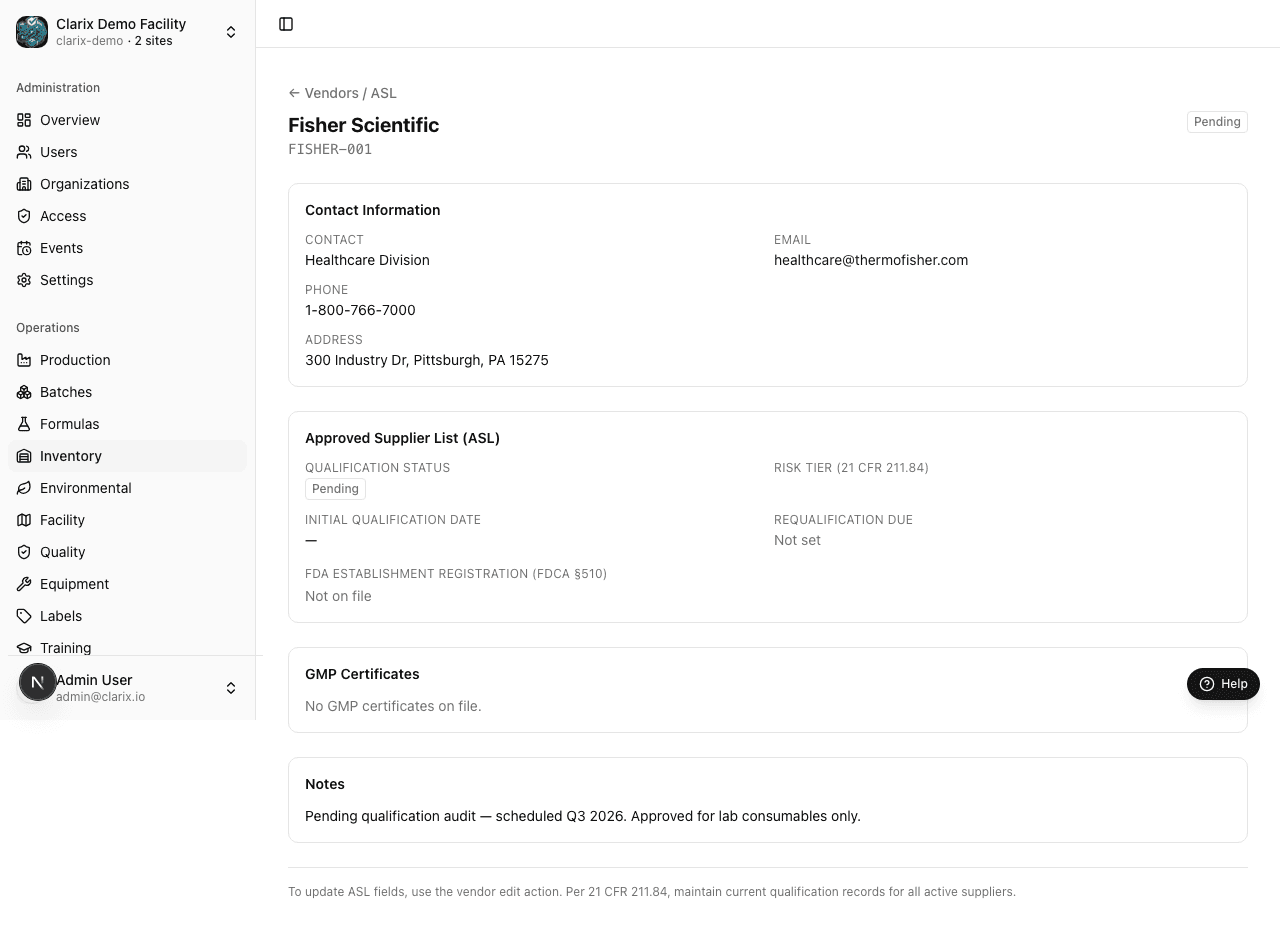The width and height of the screenshot is (1280, 932).
Task: Open the Overview menu item
Action: point(127,120)
